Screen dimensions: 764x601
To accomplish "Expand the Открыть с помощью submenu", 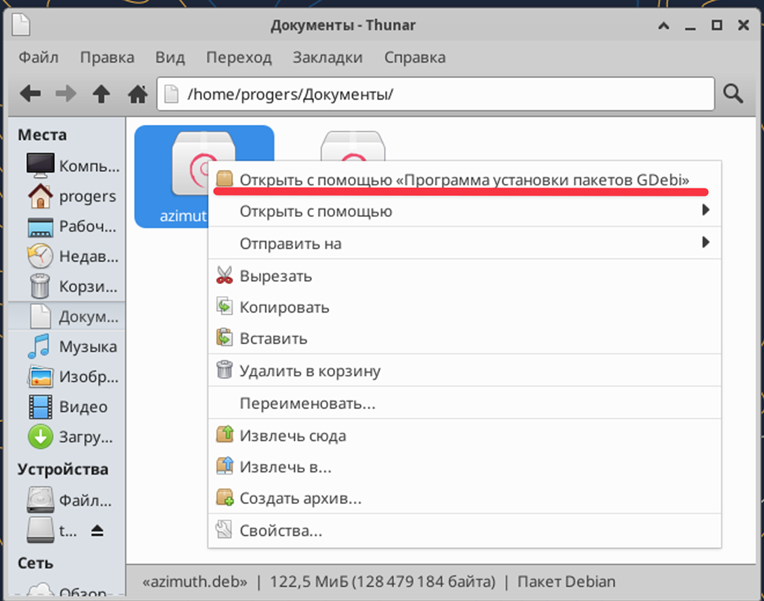I will [x=464, y=211].
